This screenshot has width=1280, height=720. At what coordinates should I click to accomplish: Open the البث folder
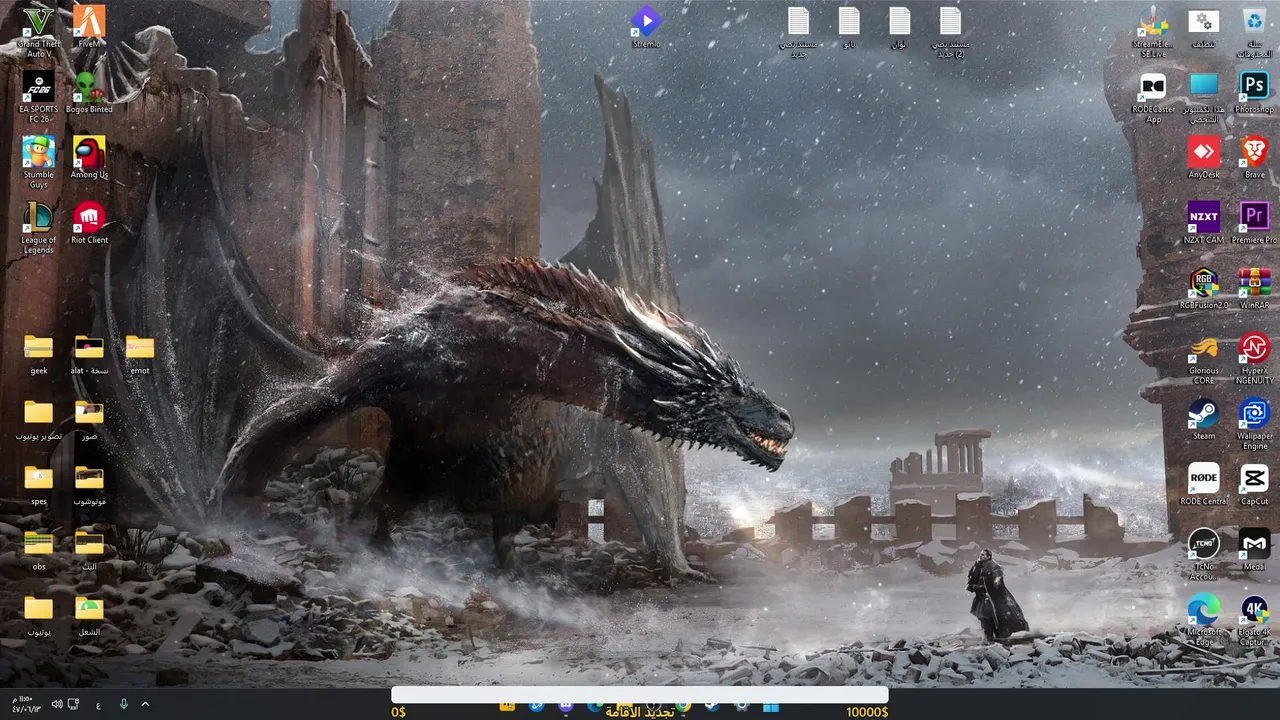pos(89,549)
